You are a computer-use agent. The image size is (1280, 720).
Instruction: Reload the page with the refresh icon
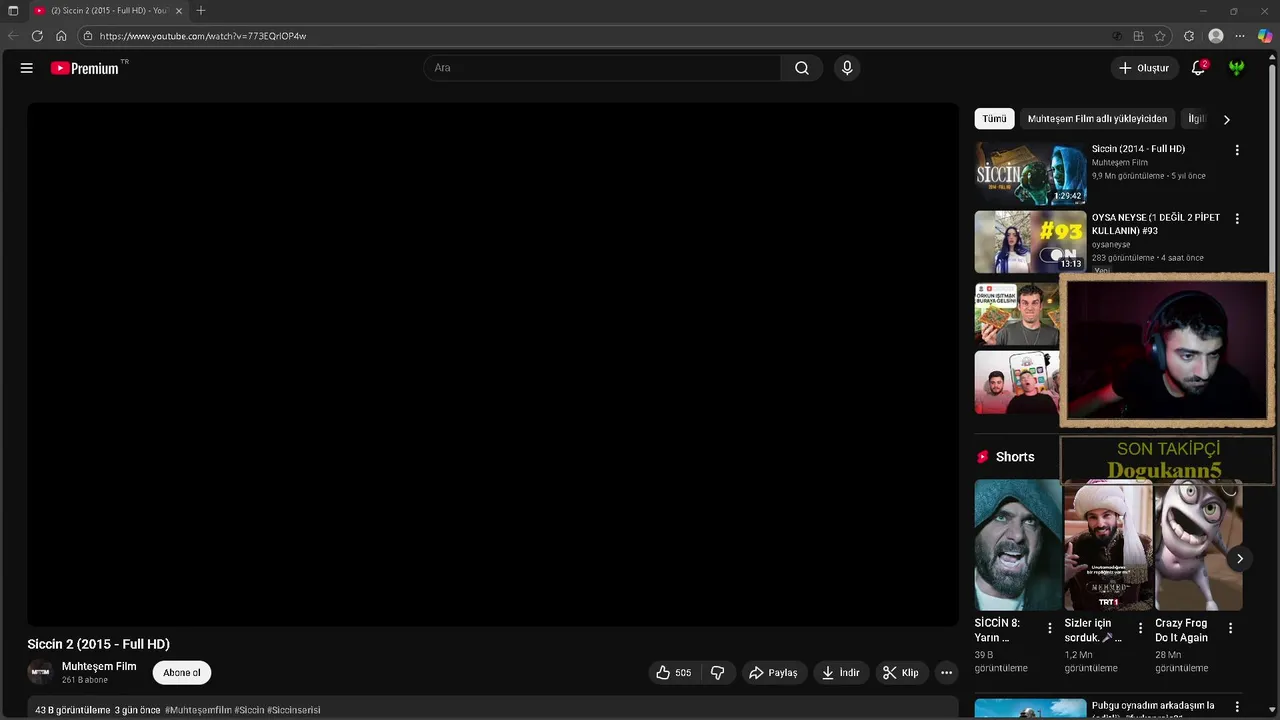[37, 36]
